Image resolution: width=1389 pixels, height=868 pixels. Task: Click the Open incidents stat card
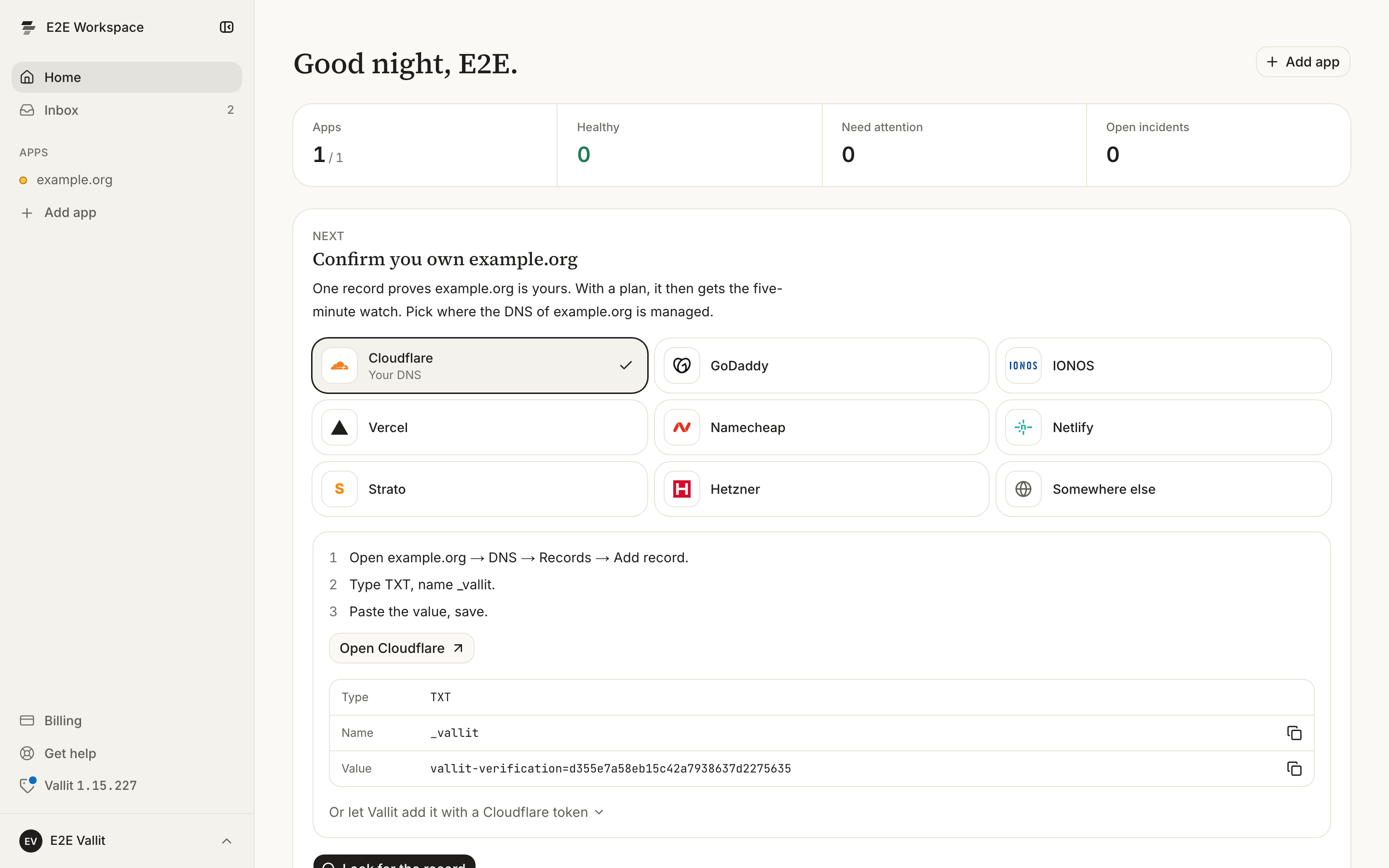tap(1219, 145)
